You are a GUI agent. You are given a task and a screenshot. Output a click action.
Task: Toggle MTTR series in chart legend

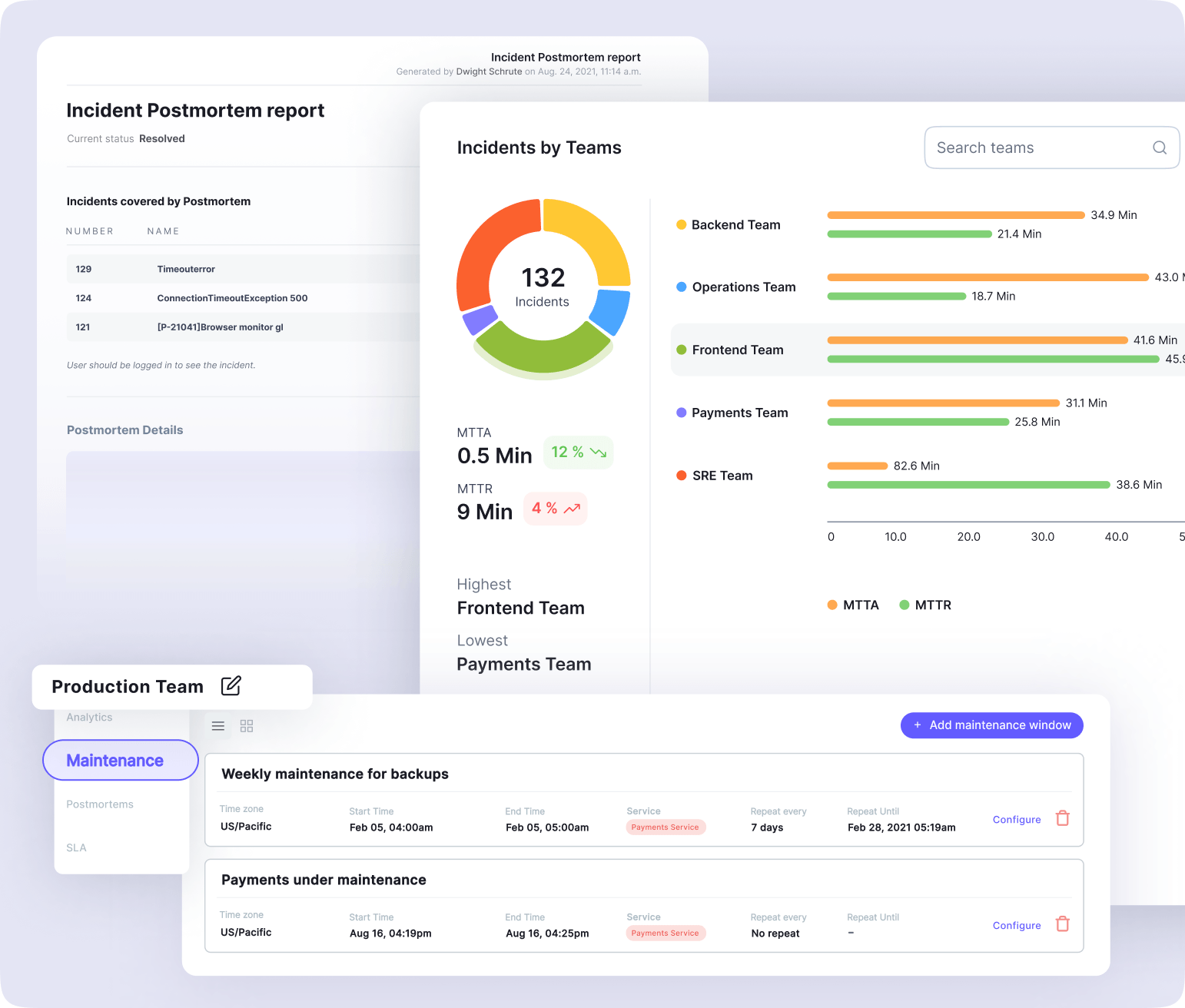(925, 605)
